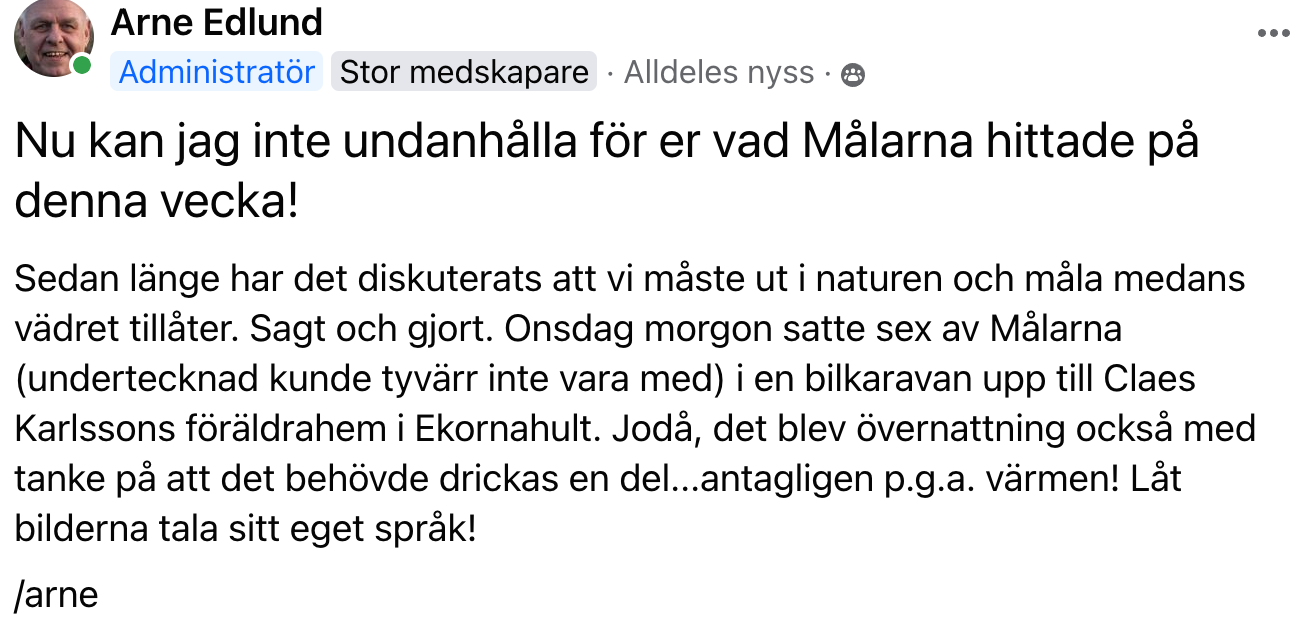
Task: Click the headline words denna vecka!
Action: (x=156, y=202)
